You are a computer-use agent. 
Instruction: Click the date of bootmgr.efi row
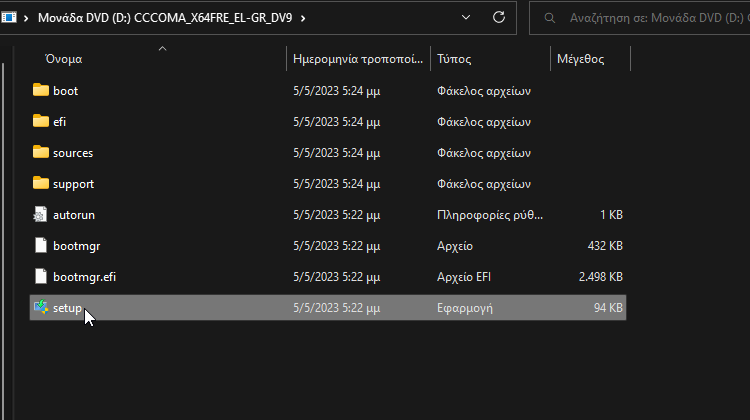[x=336, y=277]
